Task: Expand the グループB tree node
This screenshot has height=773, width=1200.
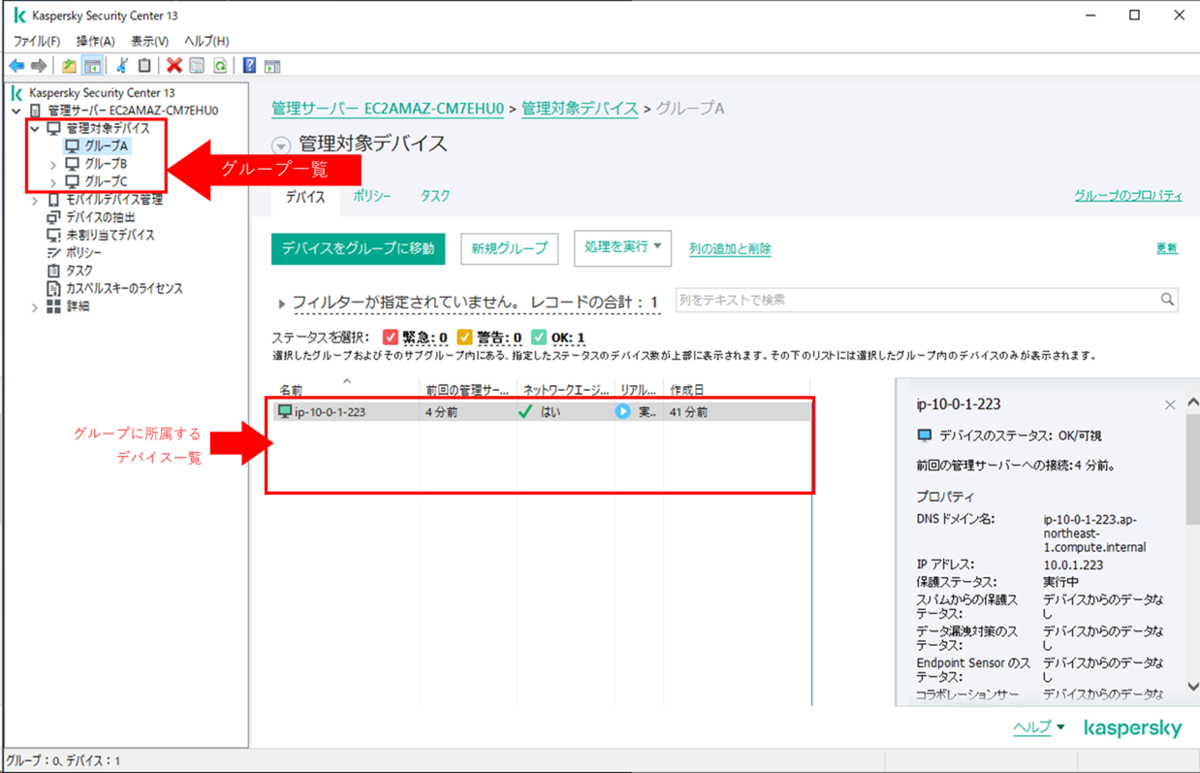Action: coord(53,163)
